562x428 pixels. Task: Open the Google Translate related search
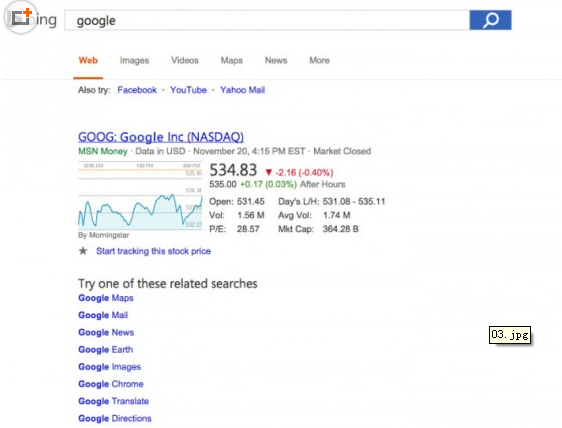coord(113,401)
